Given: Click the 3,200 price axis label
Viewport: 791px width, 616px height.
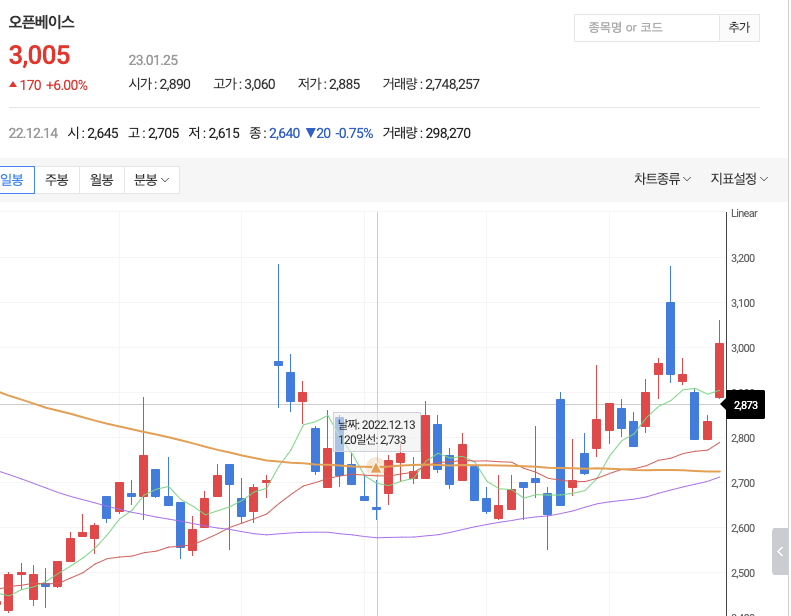Looking at the screenshot, I should coord(743,258).
